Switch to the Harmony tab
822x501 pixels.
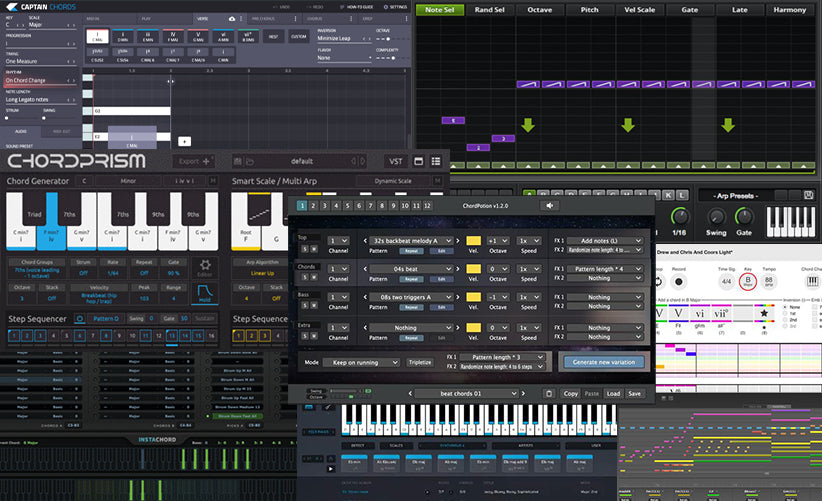[789, 9]
